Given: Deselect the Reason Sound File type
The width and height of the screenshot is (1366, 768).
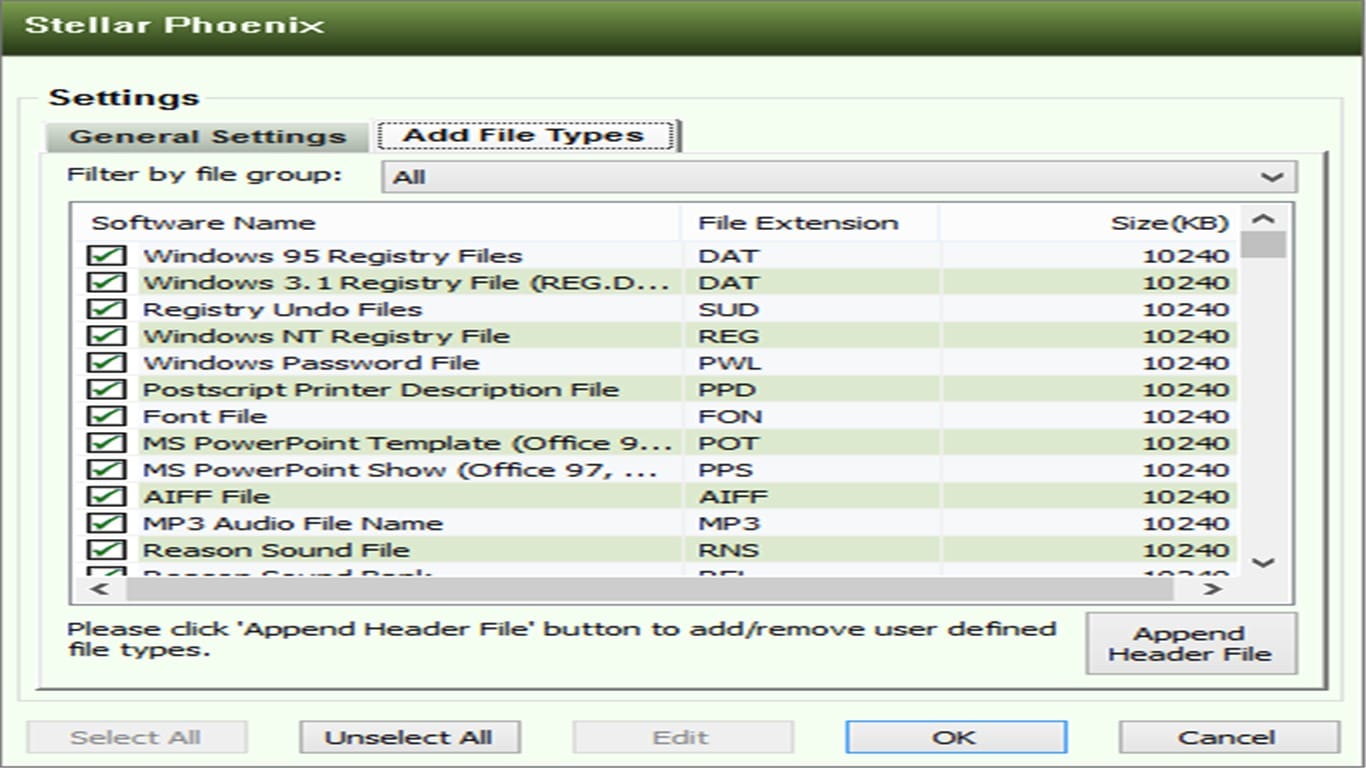Looking at the screenshot, I should [x=106, y=549].
